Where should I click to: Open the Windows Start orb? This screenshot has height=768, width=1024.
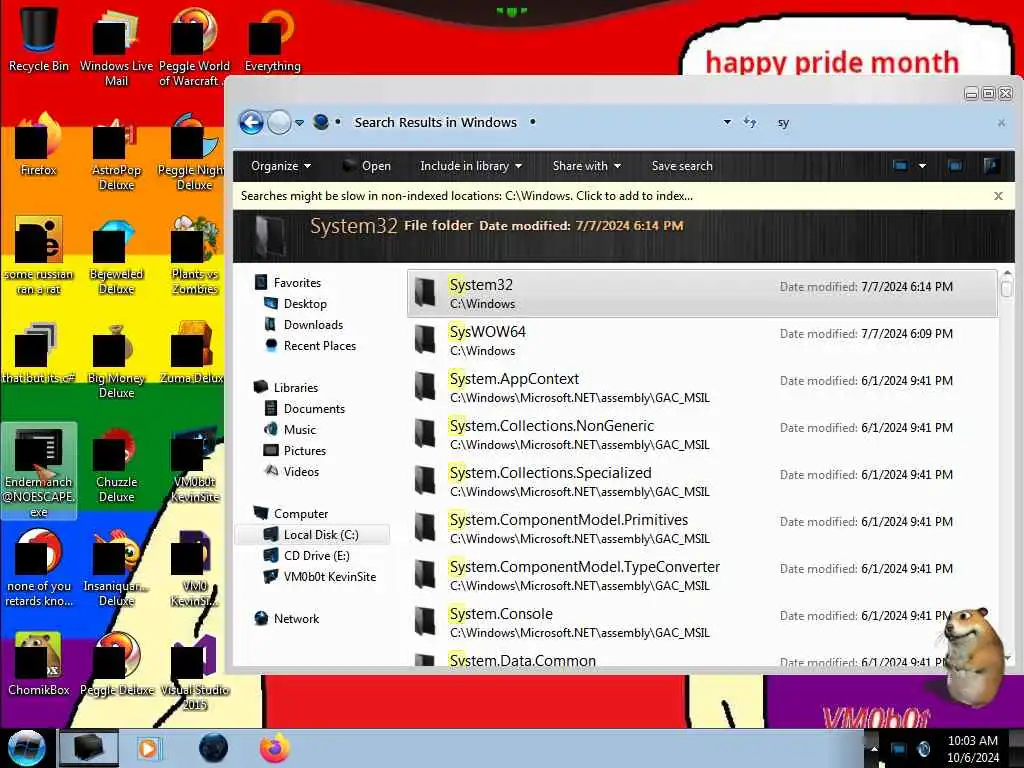click(x=26, y=748)
